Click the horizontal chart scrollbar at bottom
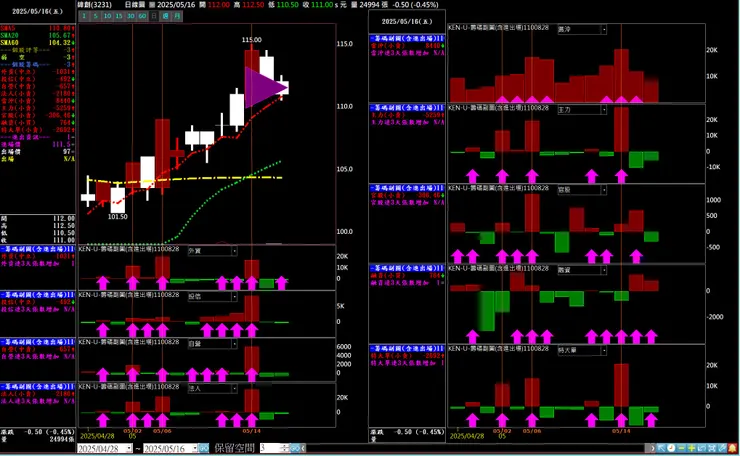Screen dimensions: 740x456 477,448
